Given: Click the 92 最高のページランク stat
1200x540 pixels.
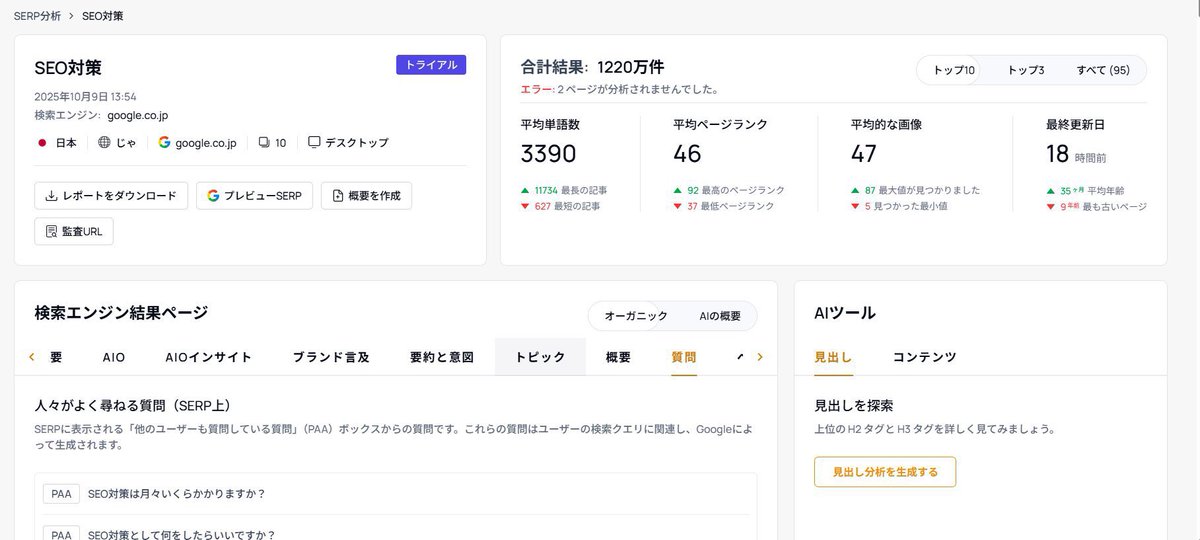Looking at the screenshot, I should point(729,190).
